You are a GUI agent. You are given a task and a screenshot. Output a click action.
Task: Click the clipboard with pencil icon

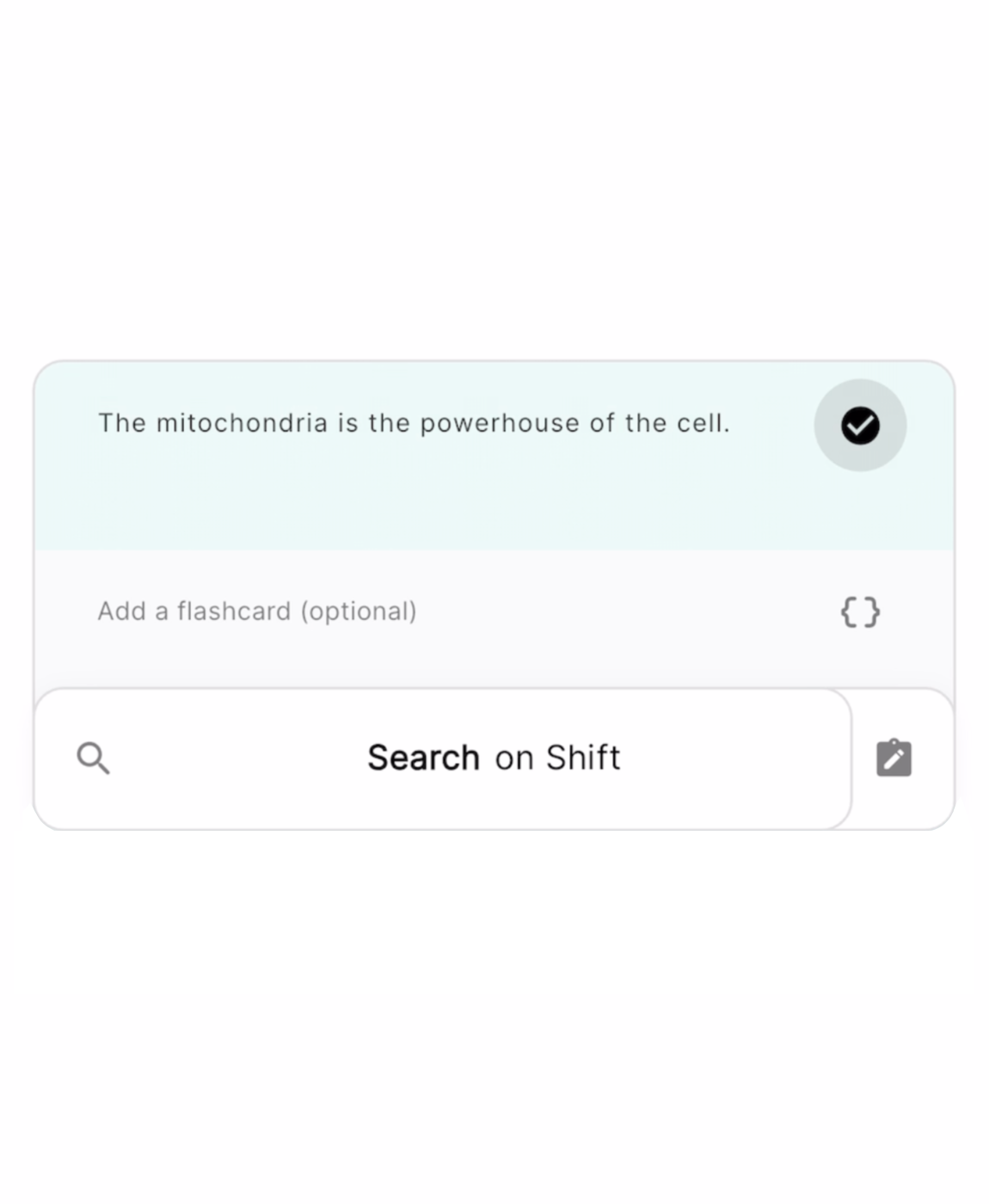(x=894, y=758)
